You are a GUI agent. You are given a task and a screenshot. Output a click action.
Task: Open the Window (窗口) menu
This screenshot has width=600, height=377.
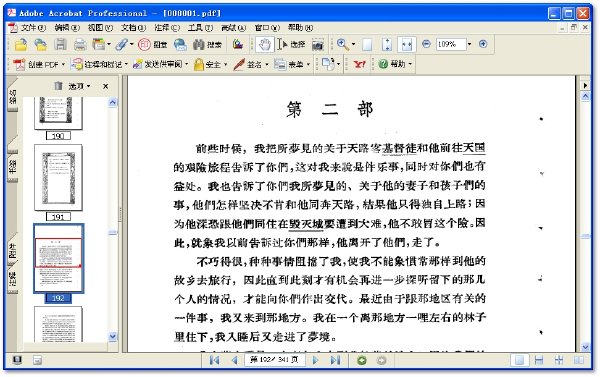[267, 28]
